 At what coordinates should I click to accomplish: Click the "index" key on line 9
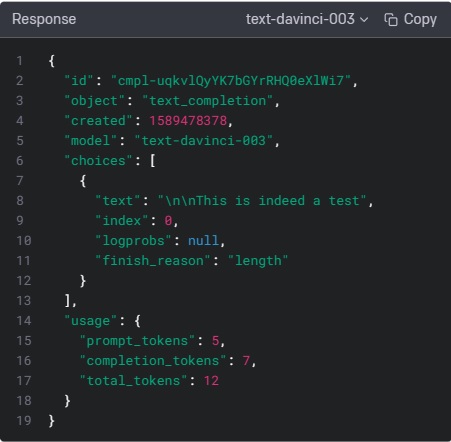[x=122, y=221]
